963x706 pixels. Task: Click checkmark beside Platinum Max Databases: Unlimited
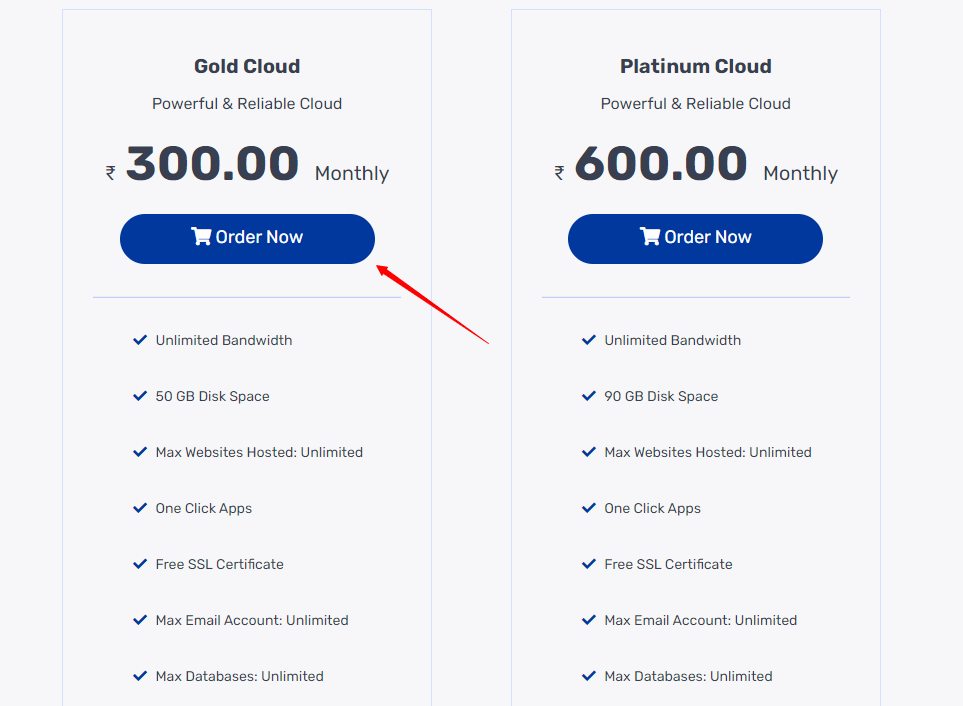point(588,675)
